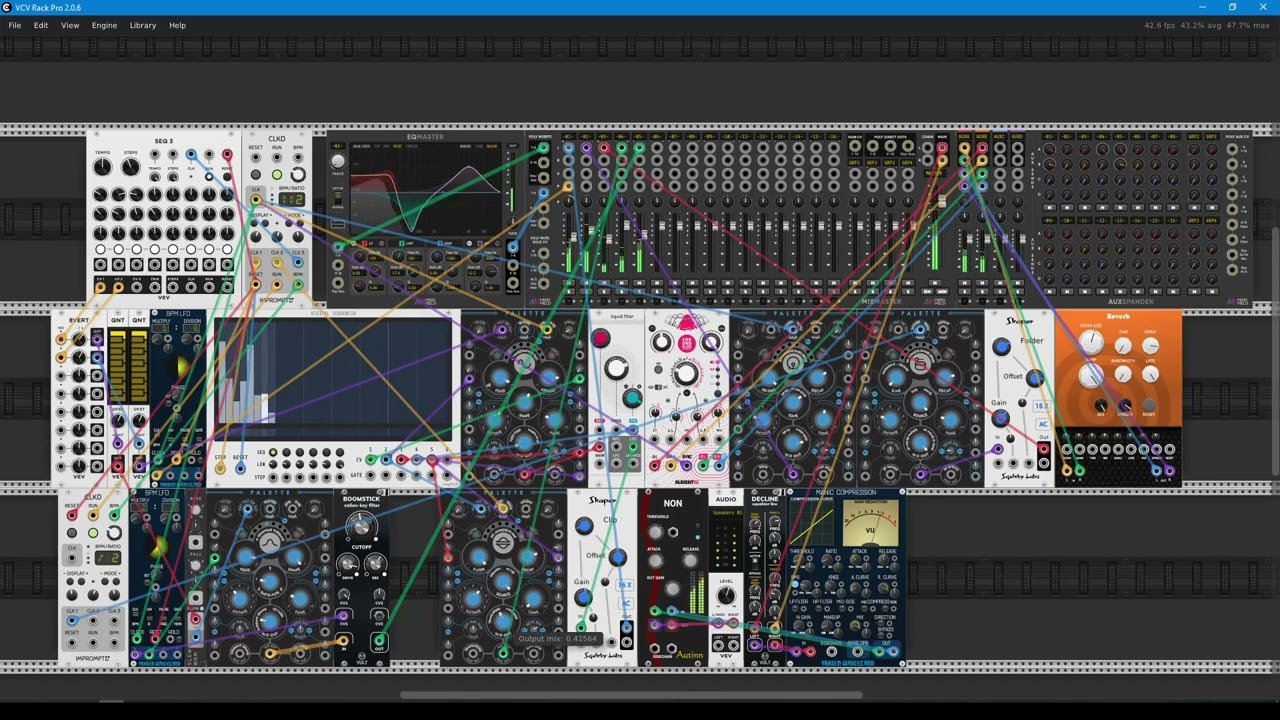The width and height of the screenshot is (1280, 720).
Task: Click the Offset knob on lower Shaper
Action: (x=618, y=557)
